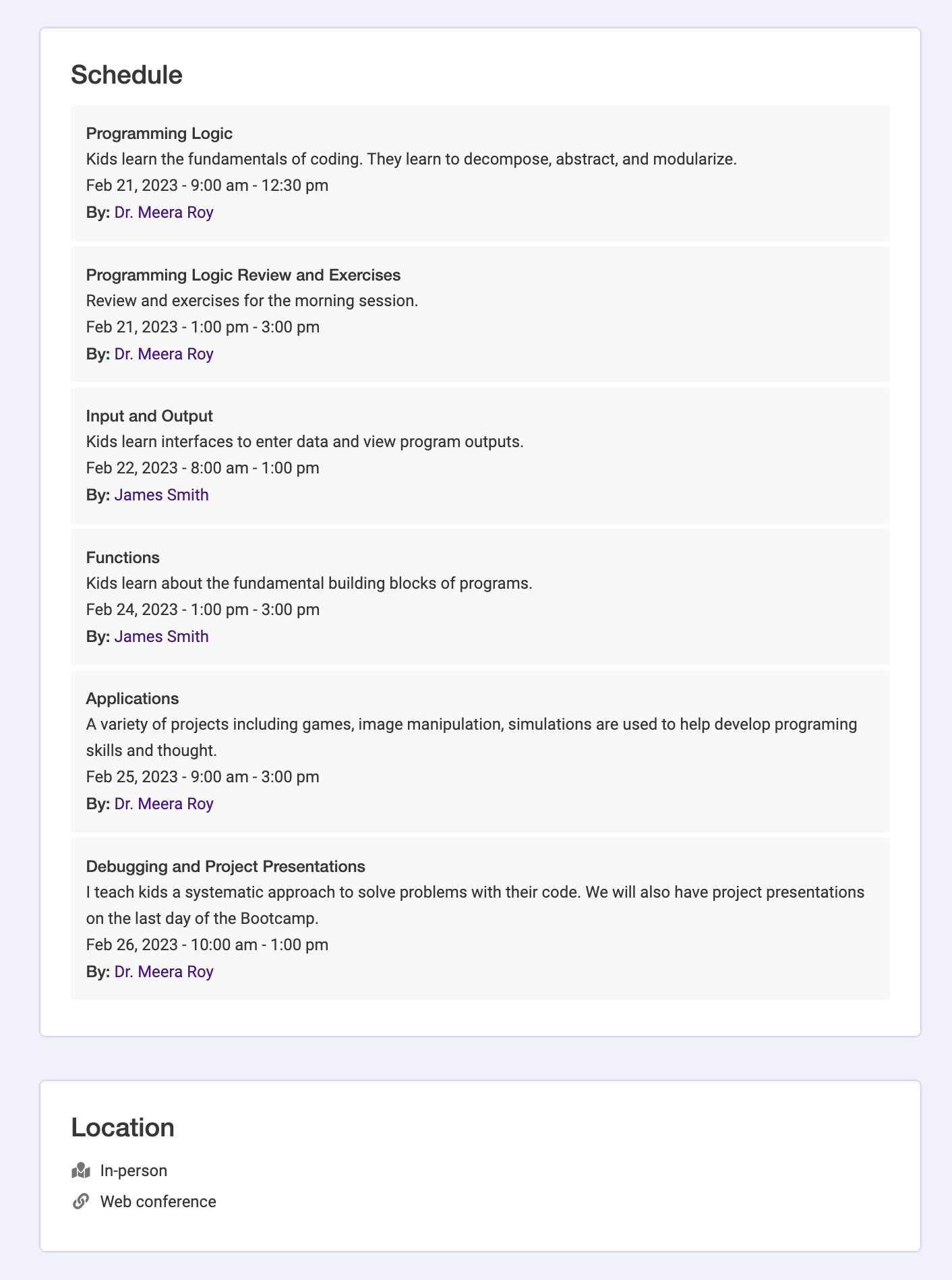Select the map marker beside In-person

pos(81,1170)
